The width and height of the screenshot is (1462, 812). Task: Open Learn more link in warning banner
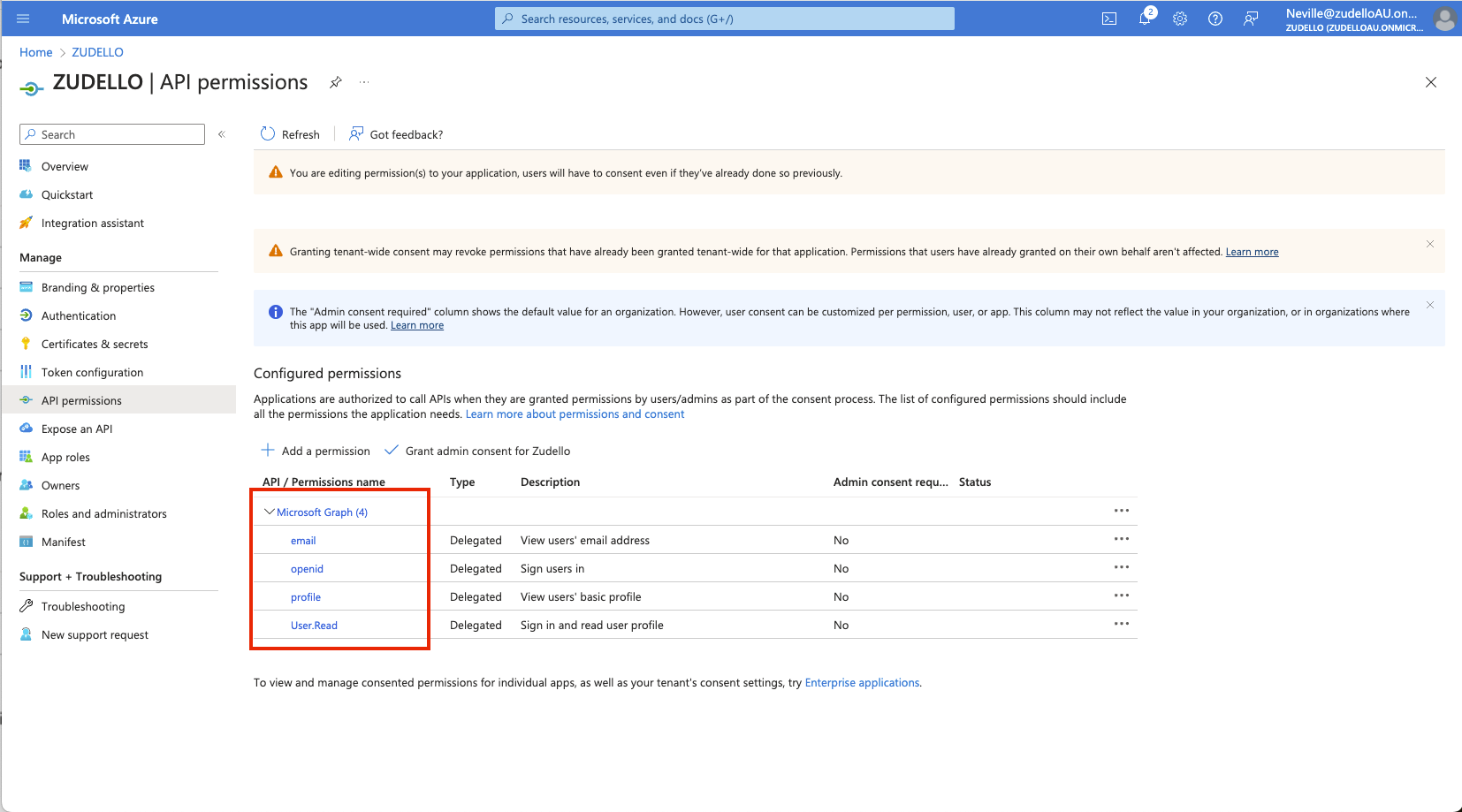click(x=1252, y=252)
